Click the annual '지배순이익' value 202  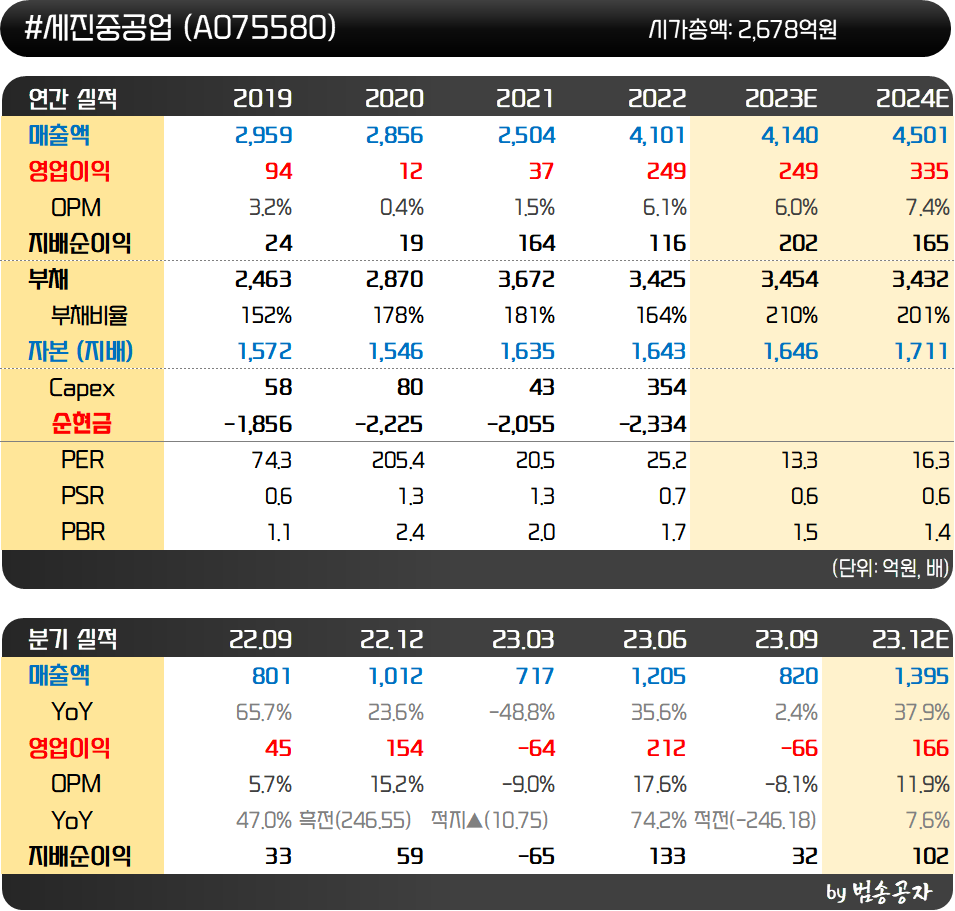pos(799,244)
